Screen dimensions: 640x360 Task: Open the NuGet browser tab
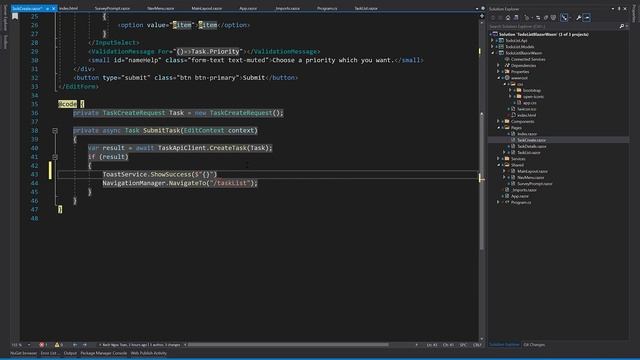pos(23,353)
